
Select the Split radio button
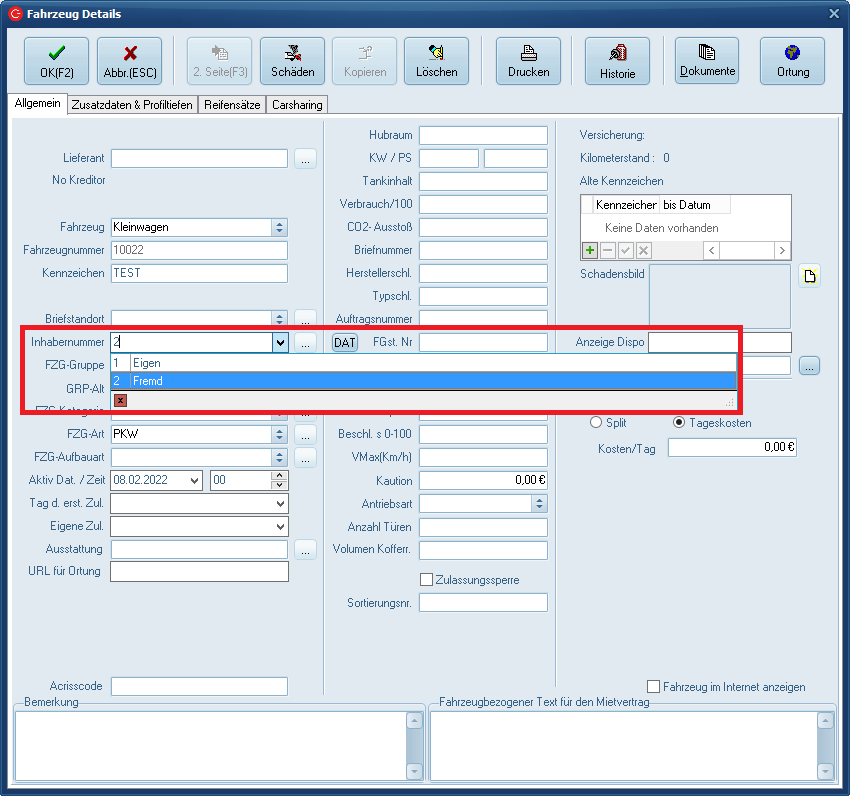click(x=597, y=423)
